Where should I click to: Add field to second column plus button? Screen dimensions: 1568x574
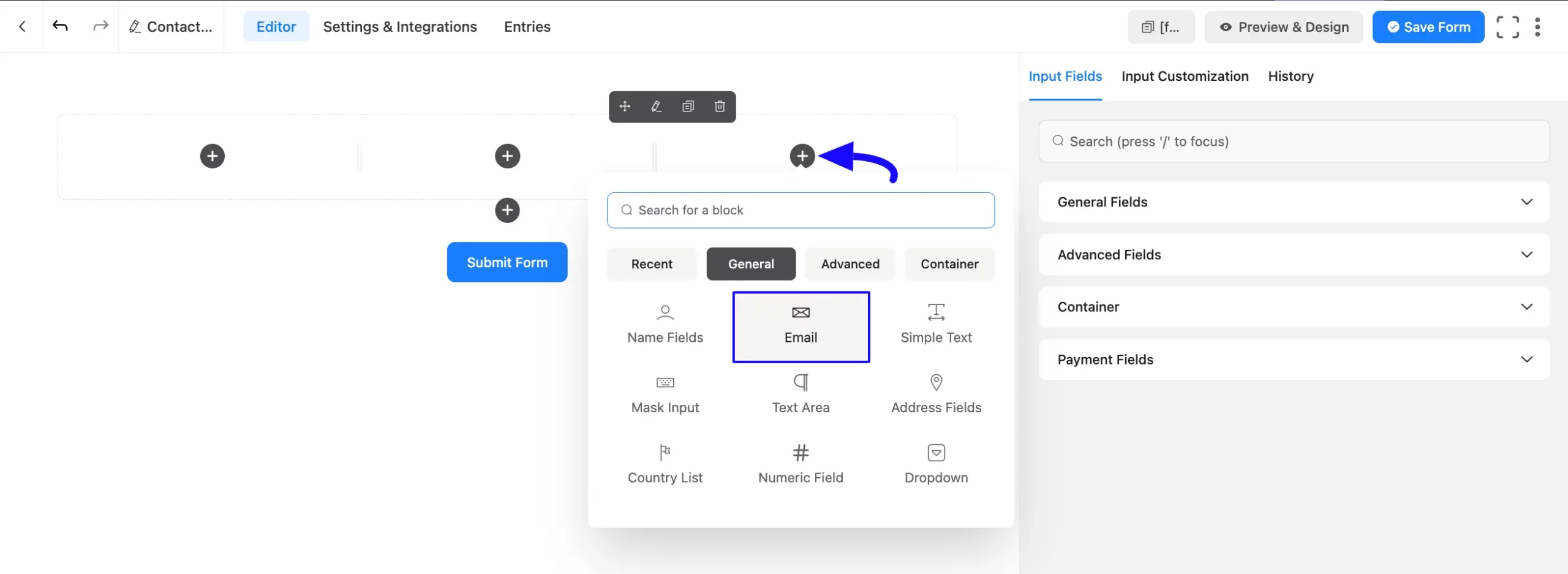tap(508, 156)
